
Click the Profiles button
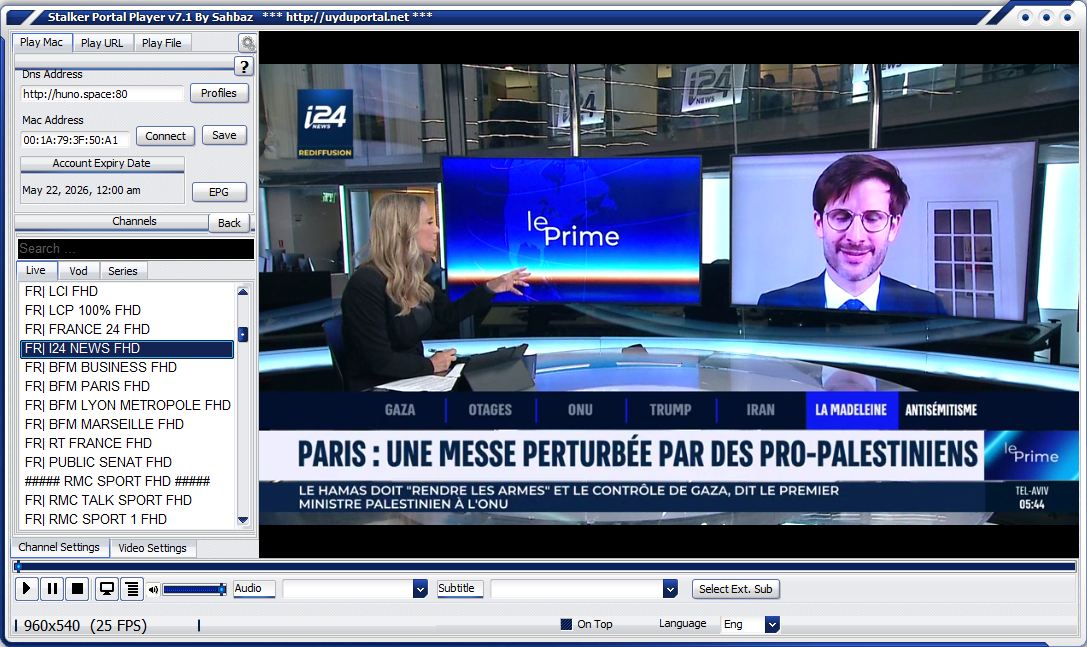click(219, 93)
